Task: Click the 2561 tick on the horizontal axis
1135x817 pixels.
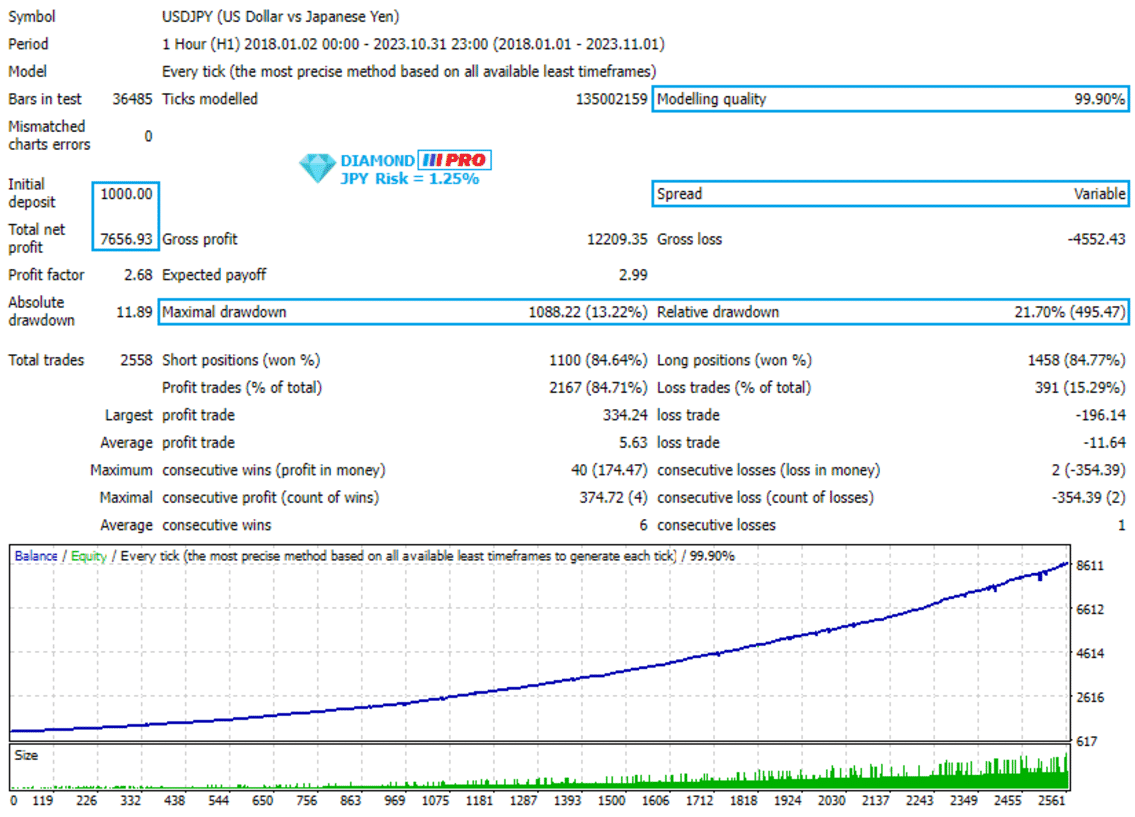Action: point(1049,801)
